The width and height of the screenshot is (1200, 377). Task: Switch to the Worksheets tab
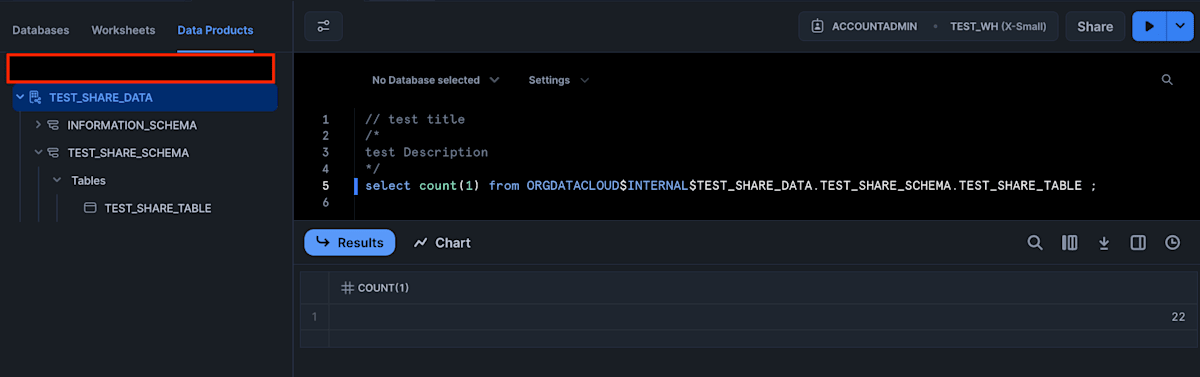pyautogui.click(x=123, y=30)
